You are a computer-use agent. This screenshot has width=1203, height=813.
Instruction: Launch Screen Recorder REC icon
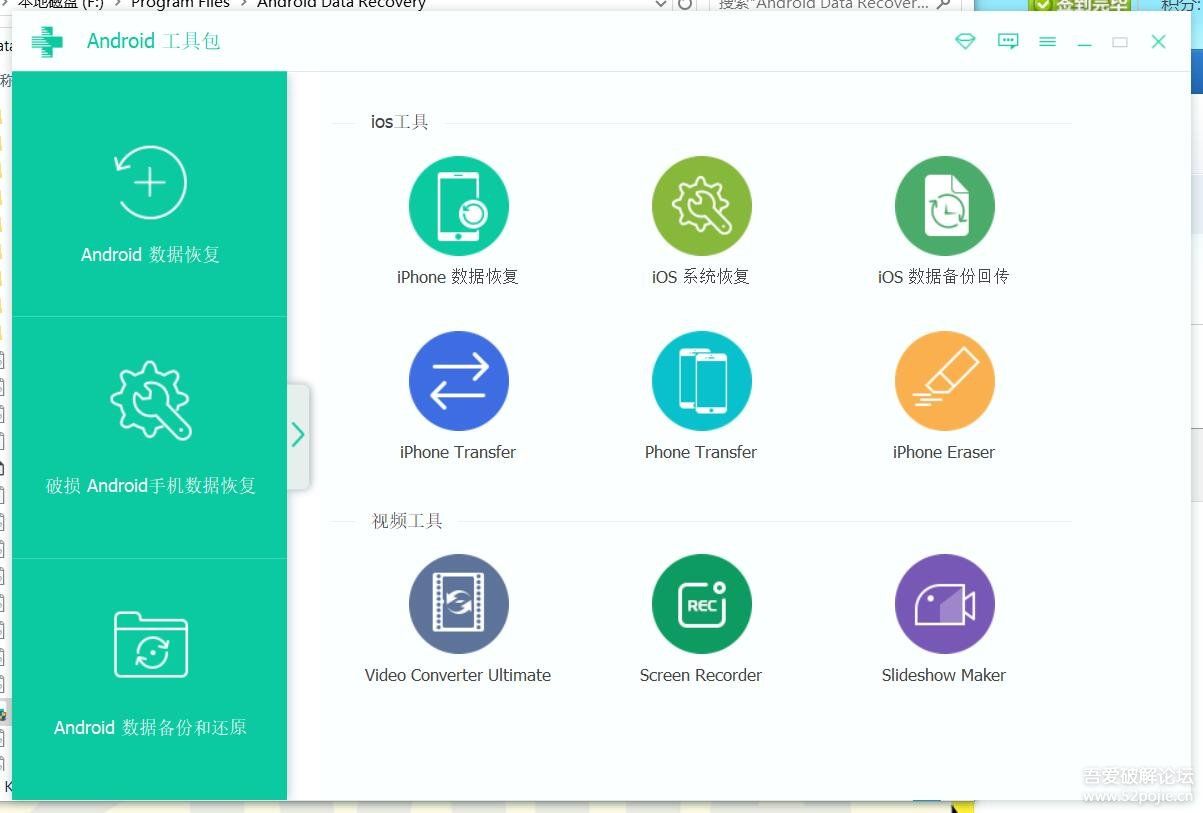point(701,604)
